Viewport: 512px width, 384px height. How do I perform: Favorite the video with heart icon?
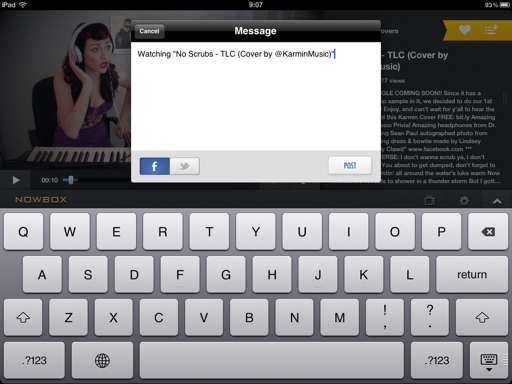click(x=465, y=30)
